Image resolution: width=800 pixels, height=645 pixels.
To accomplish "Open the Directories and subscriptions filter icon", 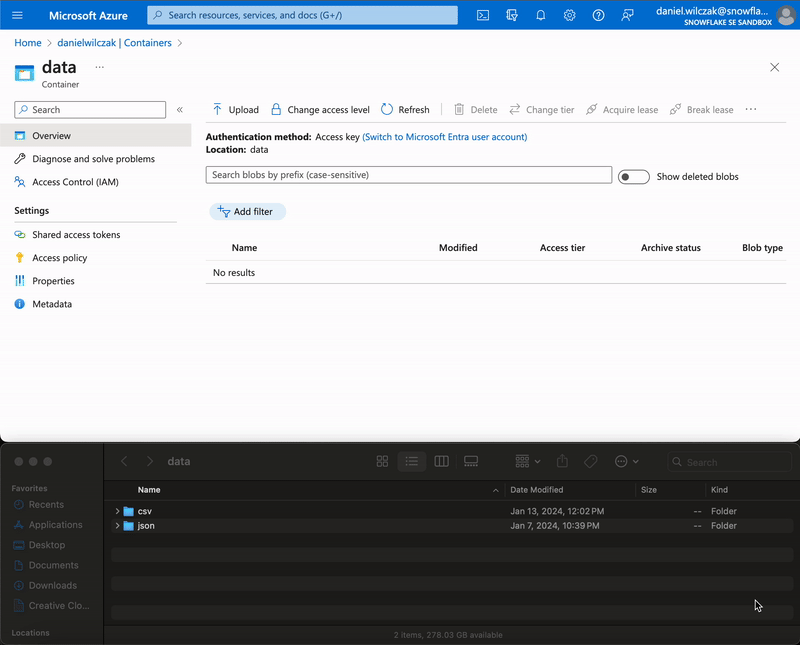I will [x=512, y=15].
